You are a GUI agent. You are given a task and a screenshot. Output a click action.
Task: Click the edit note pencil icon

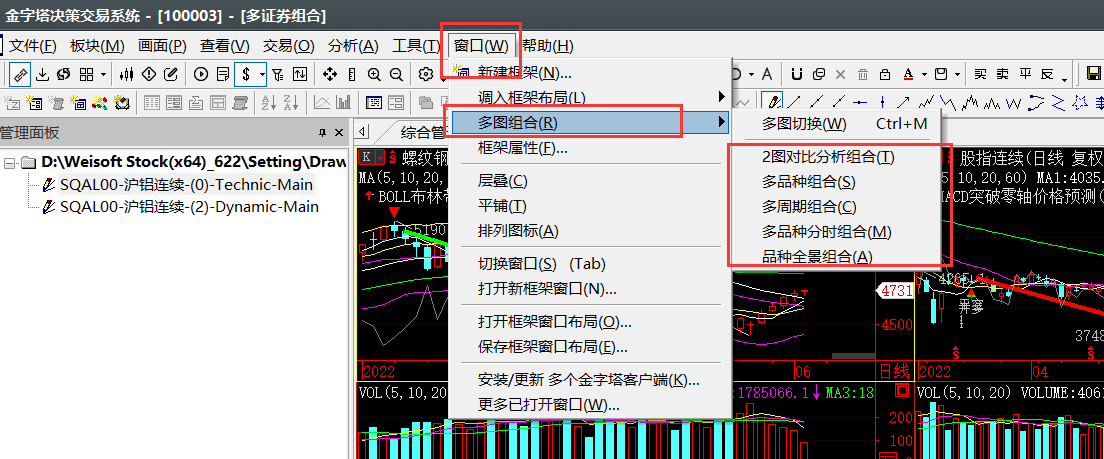point(170,74)
